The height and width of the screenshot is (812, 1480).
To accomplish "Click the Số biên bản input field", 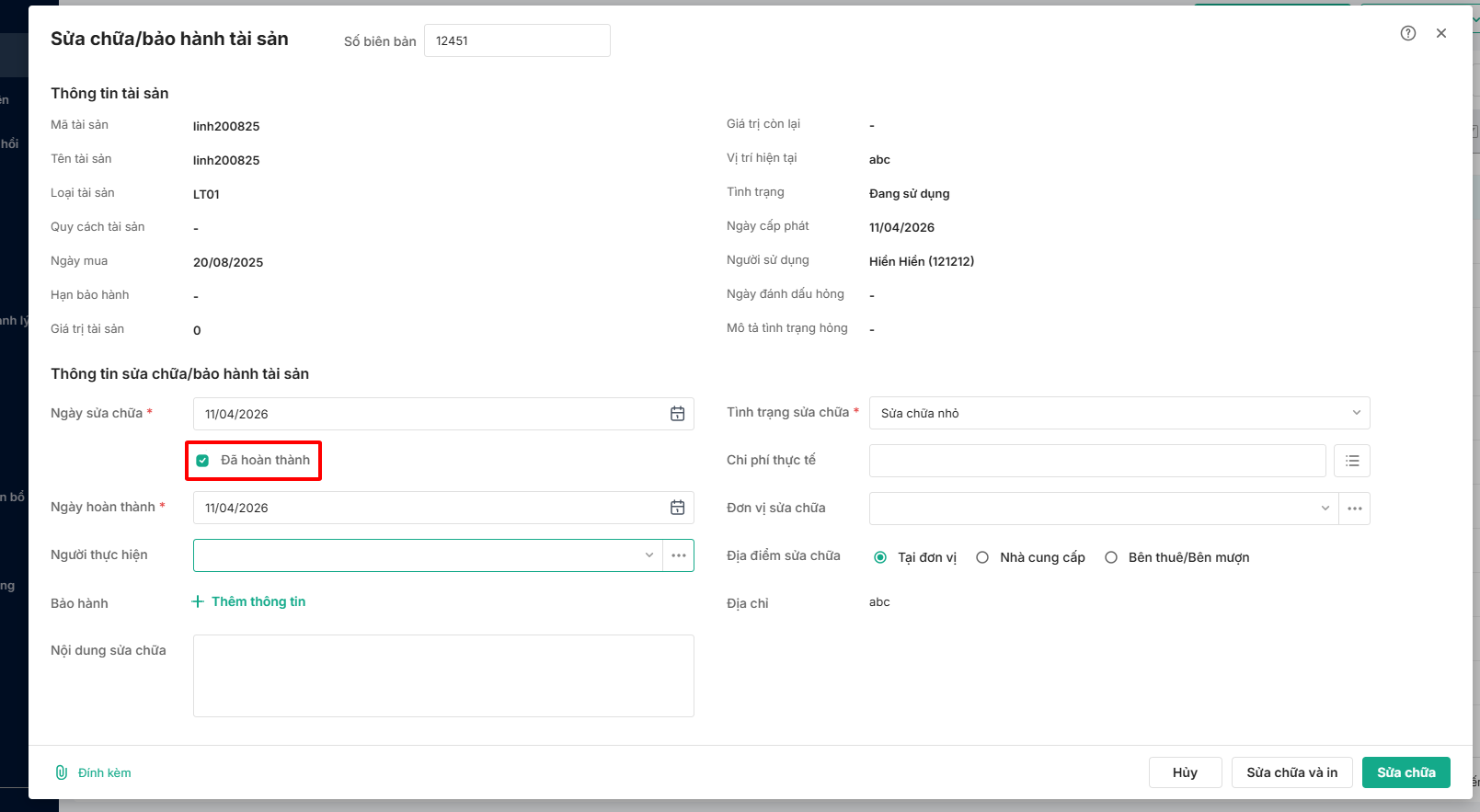I will click(516, 40).
